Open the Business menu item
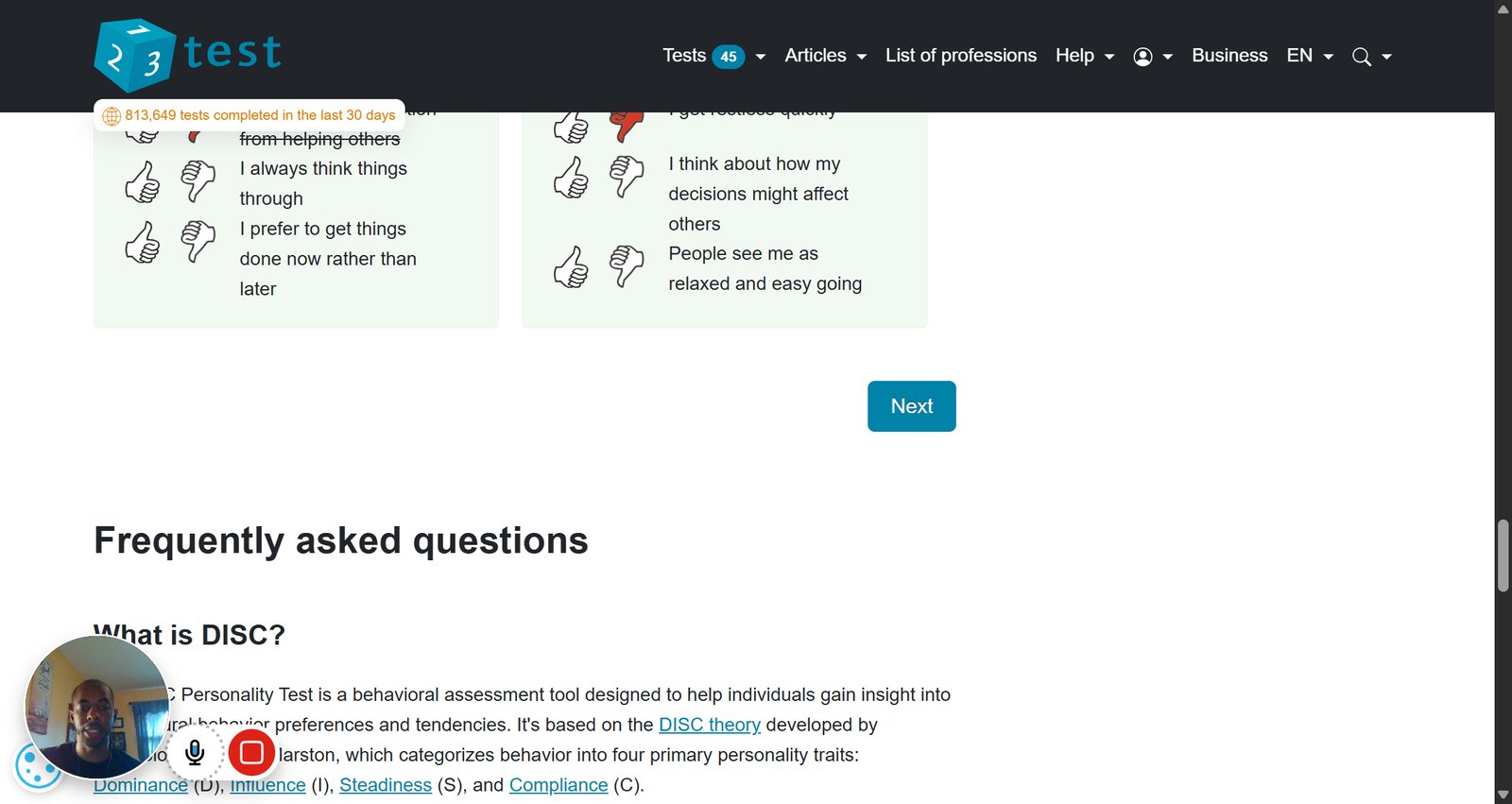 (x=1229, y=56)
